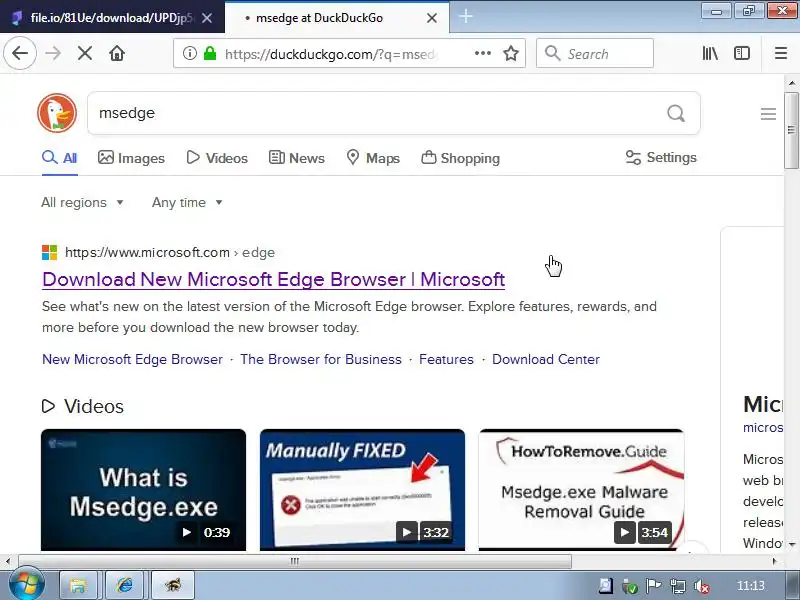This screenshot has width=800, height=600.
Task: Open the Windows Start menu
Action: (26, 585)
